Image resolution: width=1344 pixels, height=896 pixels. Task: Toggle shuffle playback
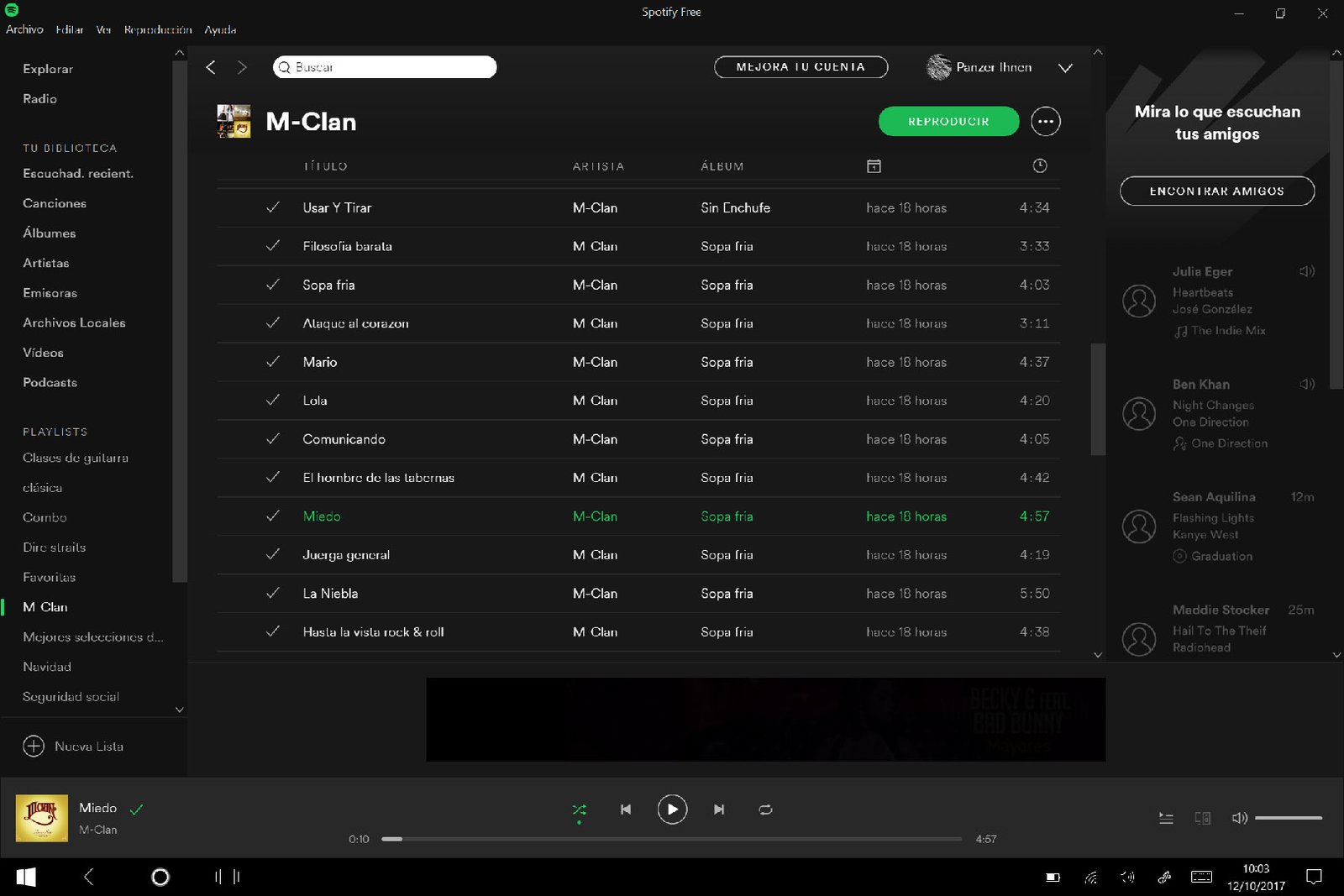point(580,810)
